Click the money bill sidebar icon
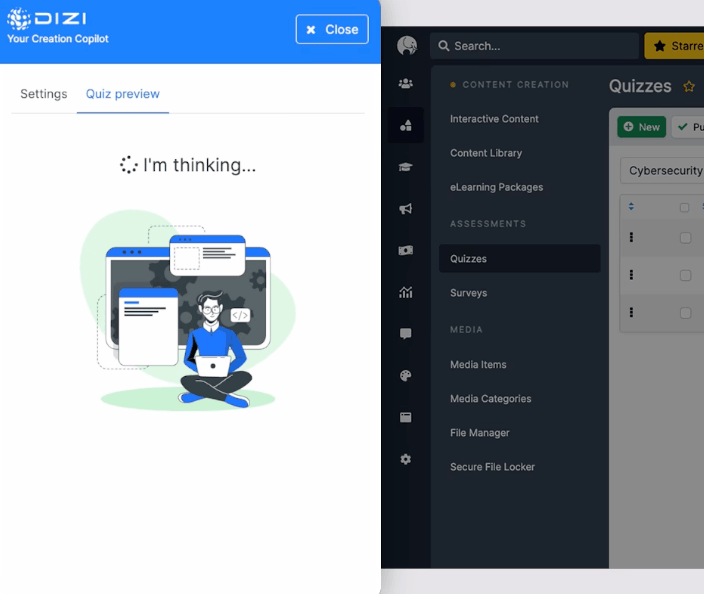 pyautogui.click(x=405, y=250)
